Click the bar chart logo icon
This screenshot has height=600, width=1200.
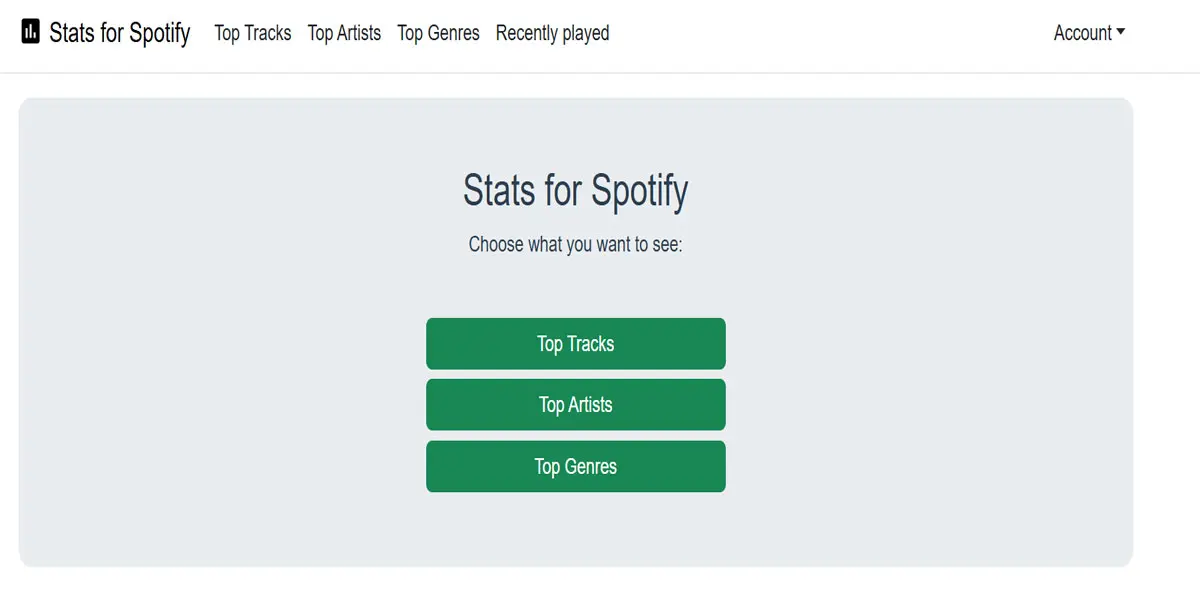(x=31, y=32)
